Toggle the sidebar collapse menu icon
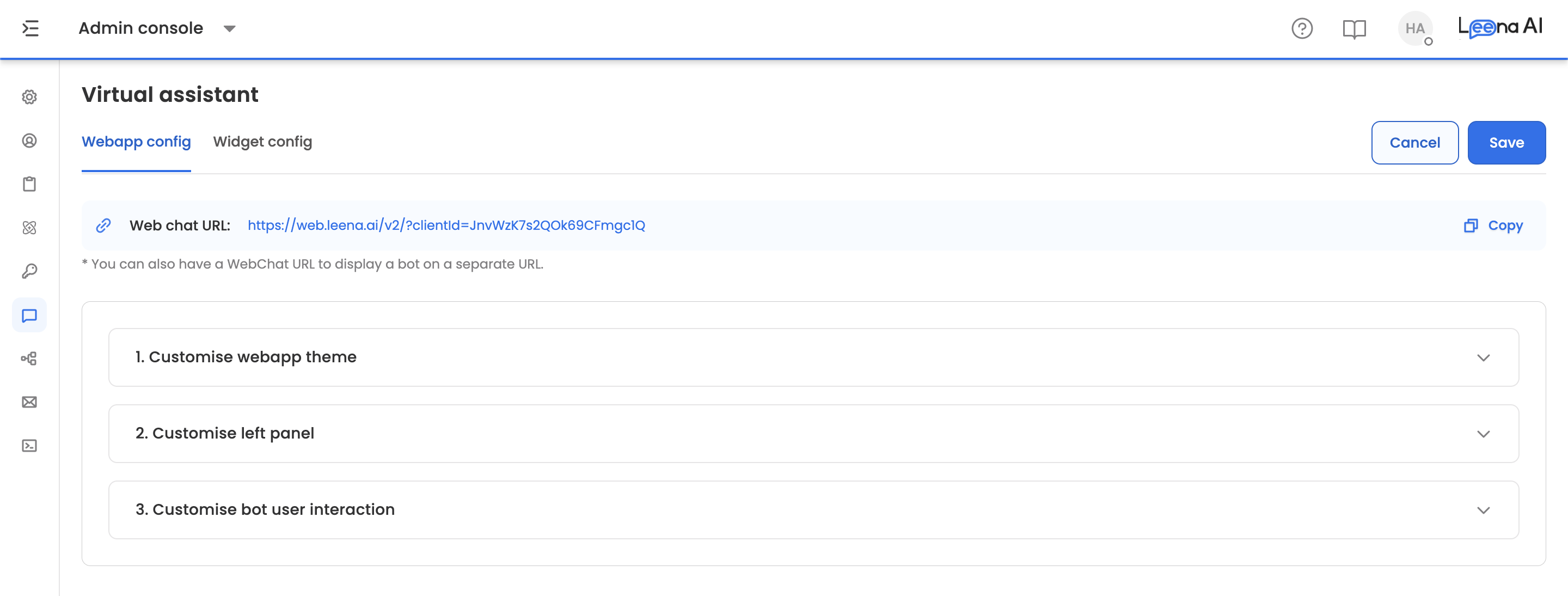1568x596 pixels. click(x=30, y=29)
